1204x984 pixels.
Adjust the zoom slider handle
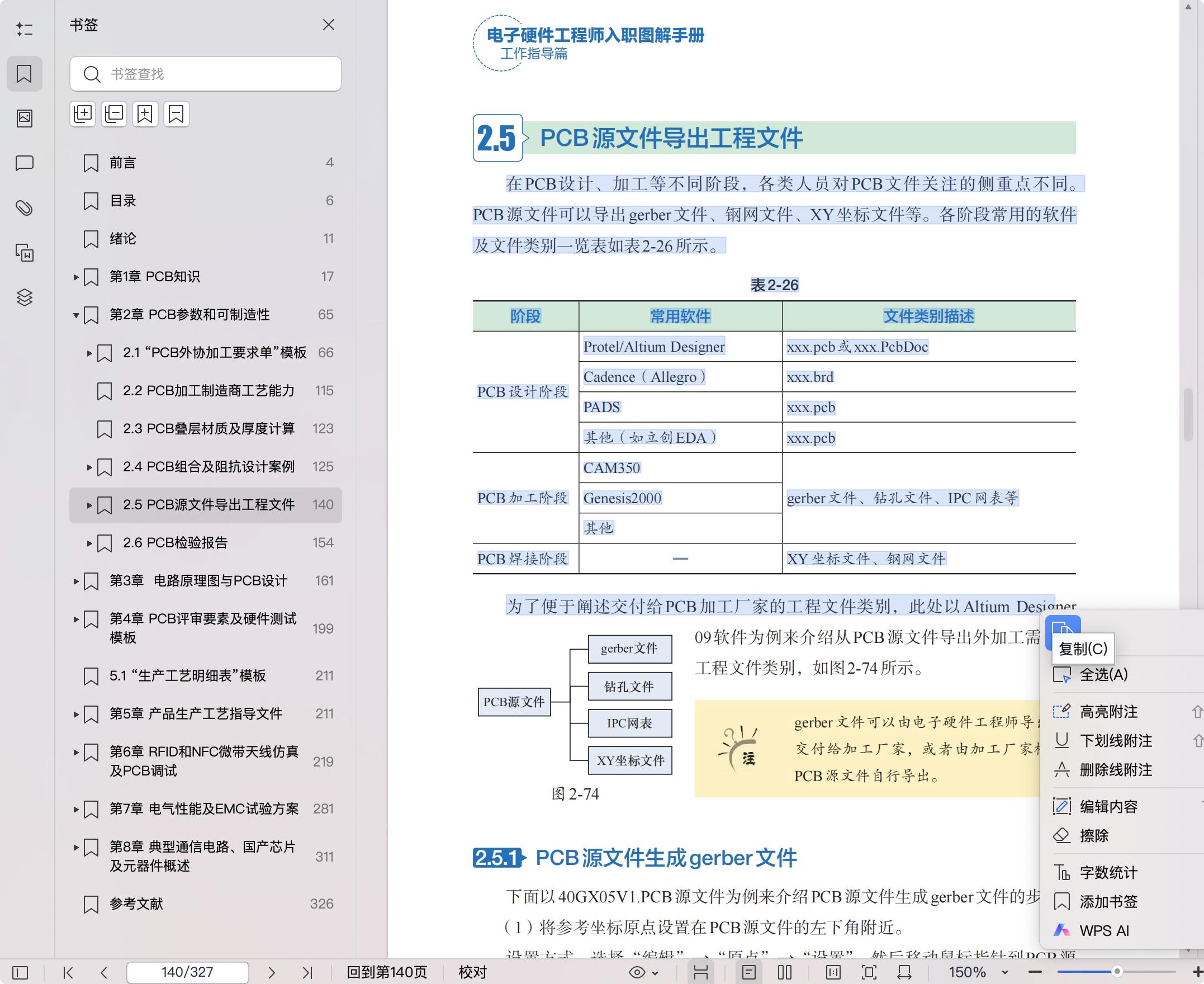[1117, 972]
